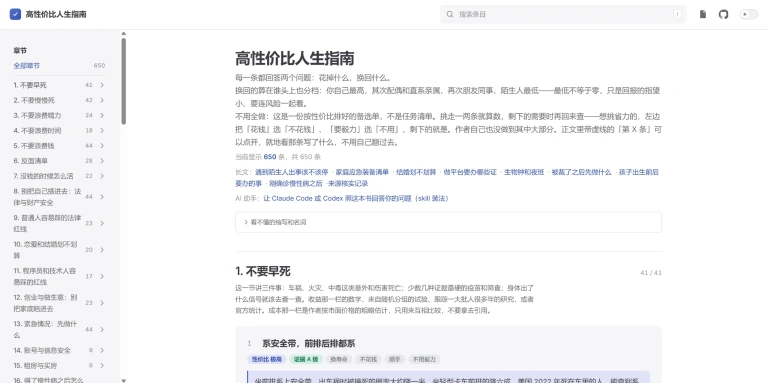Image resolution: width=768 pixels, height=383 pixels.
Task: Open sidebar chapter 7. 没钱的时候怎么活
Action: point(44,176)
